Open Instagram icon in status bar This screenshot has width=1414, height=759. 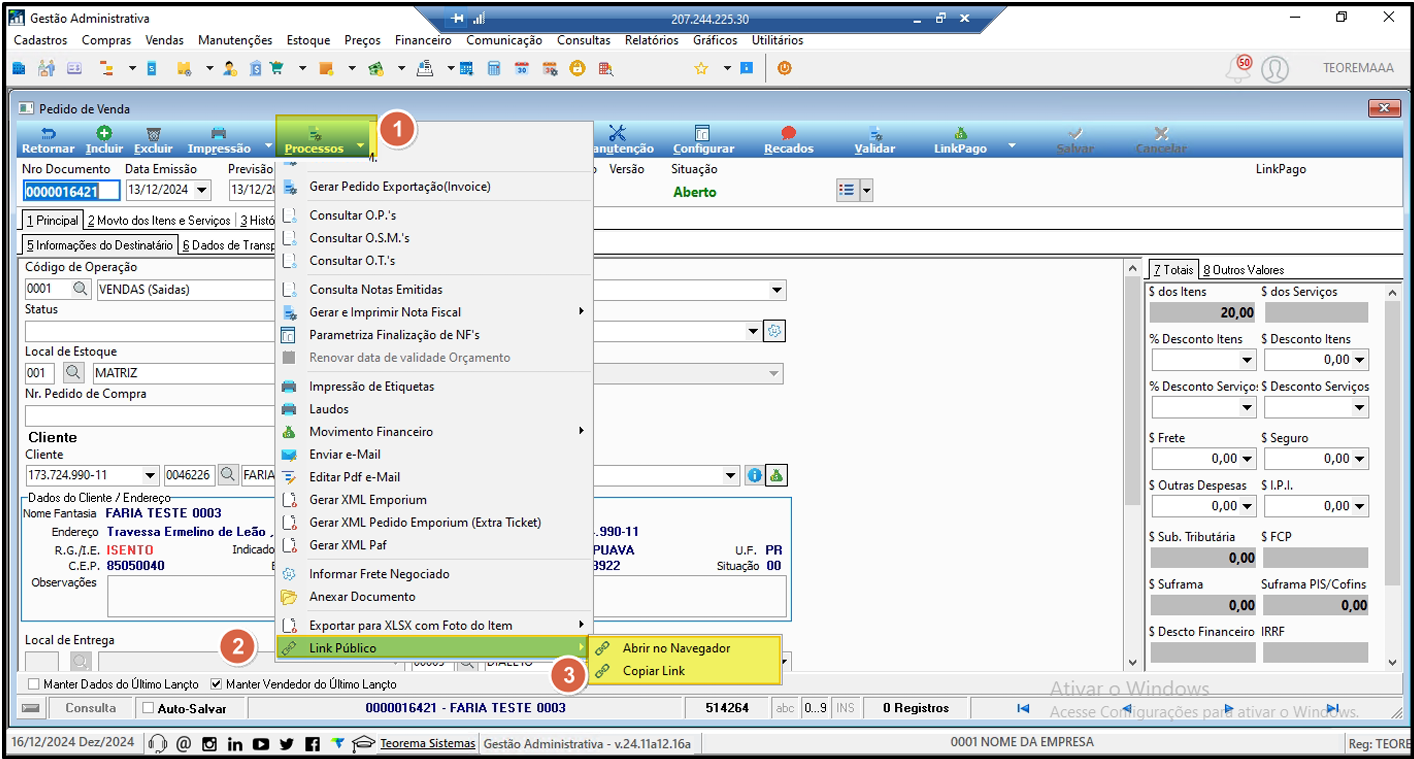209,743
